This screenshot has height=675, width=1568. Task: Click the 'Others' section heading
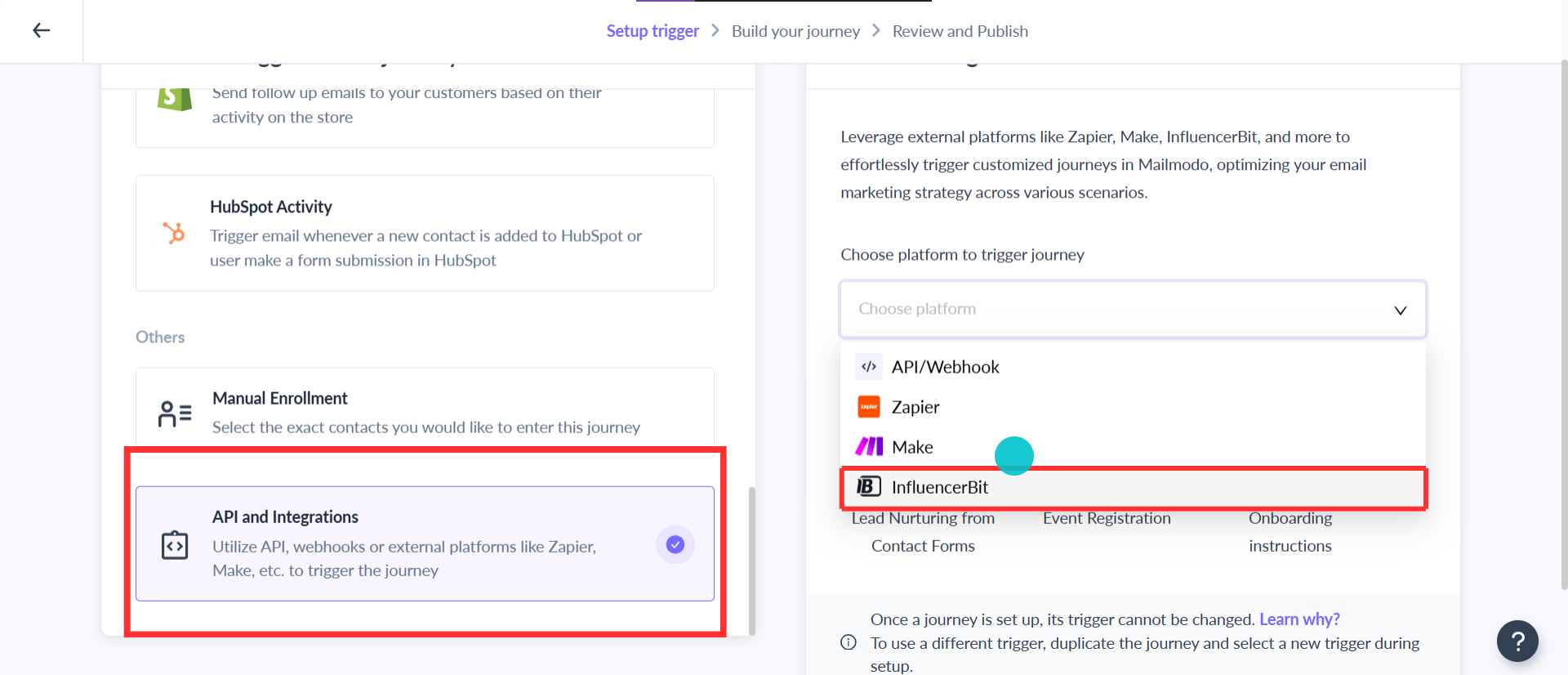160,337
